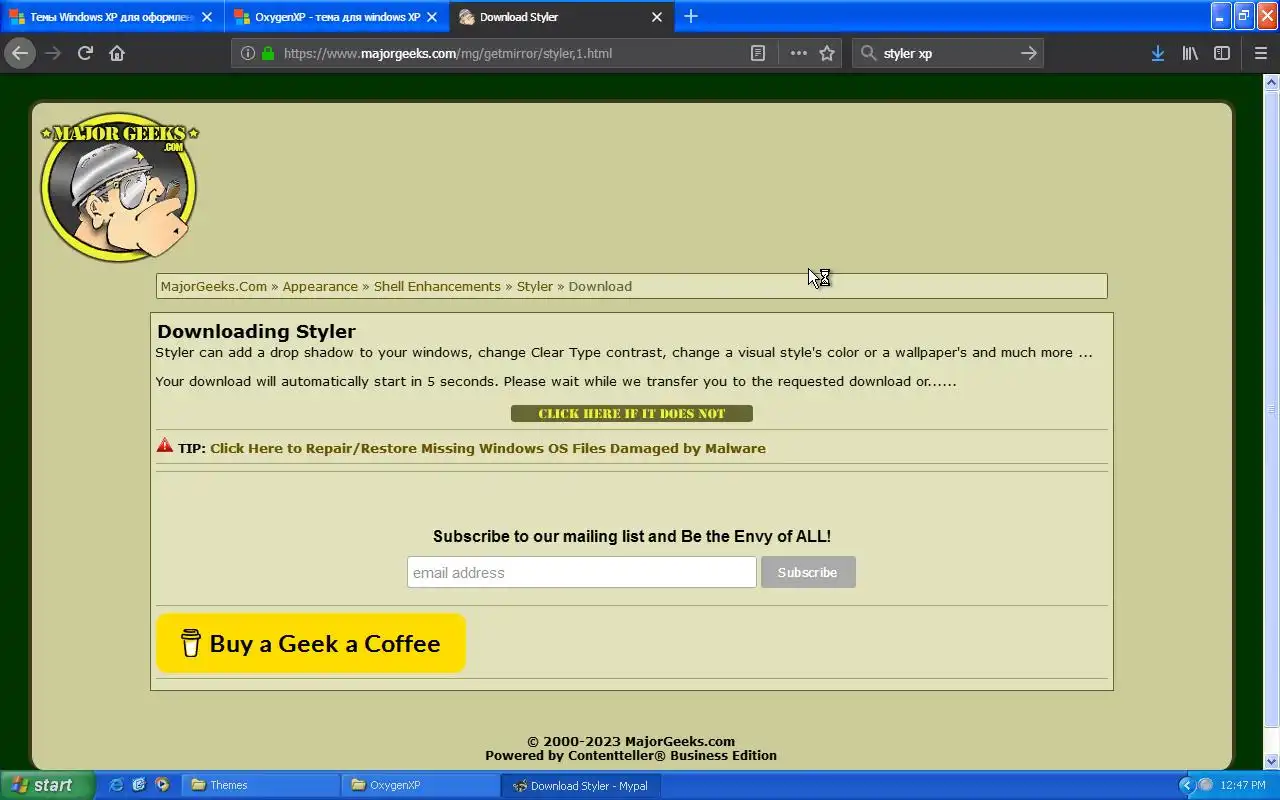Close the Темы Windows XP tab
This screenshot has height=800, width=1280.
pyautogui.click(x=207, y=17)
